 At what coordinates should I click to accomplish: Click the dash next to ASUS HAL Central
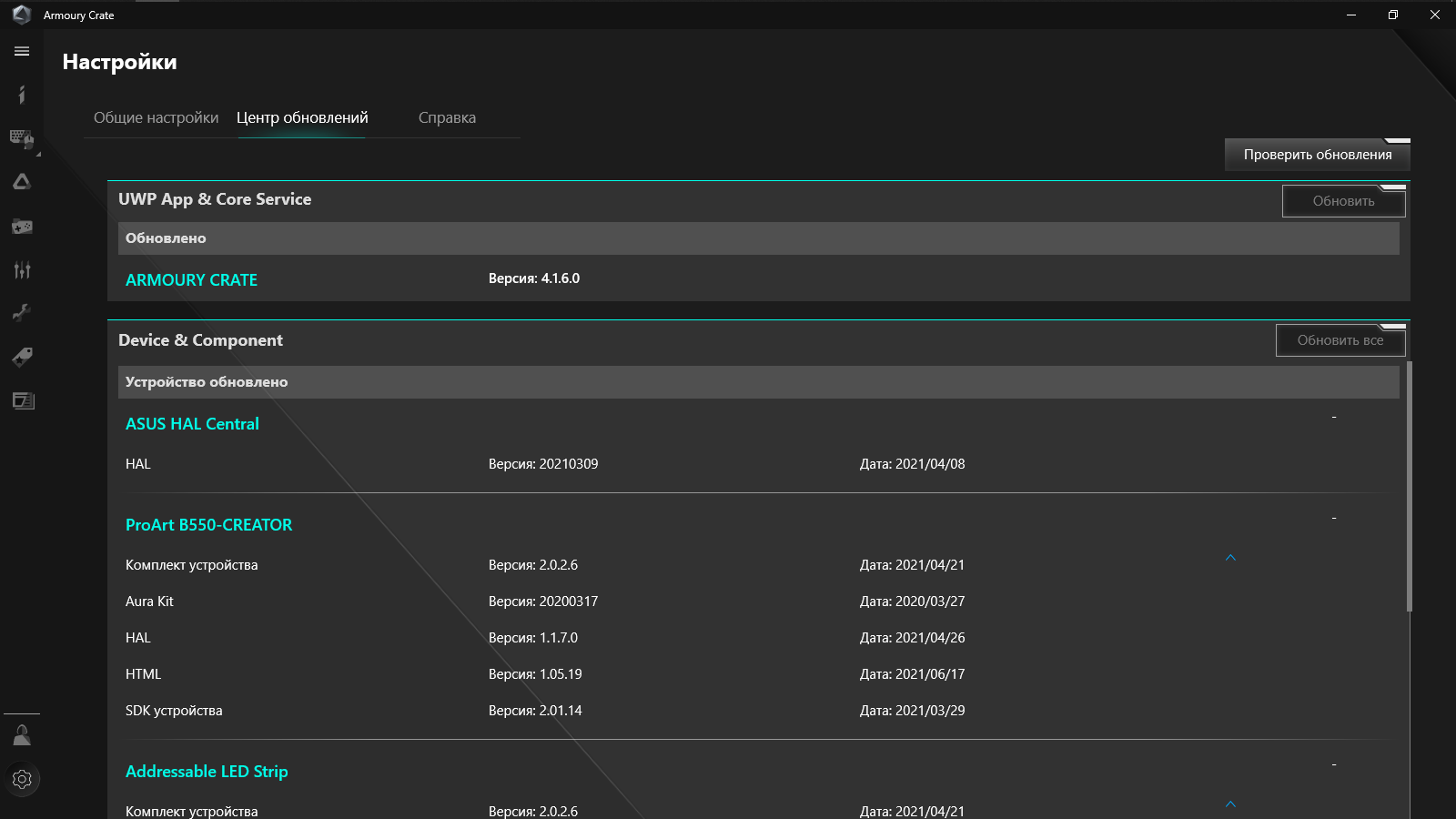[1334, 417]
